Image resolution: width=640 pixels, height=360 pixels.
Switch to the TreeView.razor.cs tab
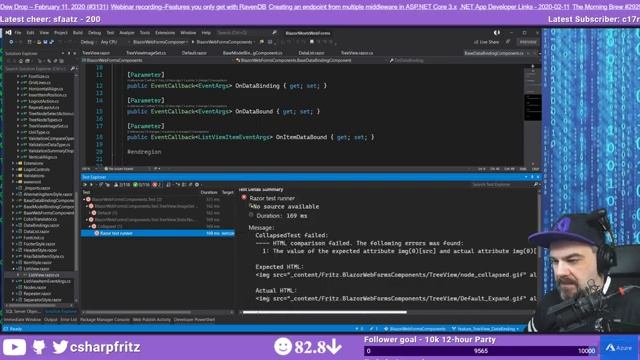coord(357,53)
